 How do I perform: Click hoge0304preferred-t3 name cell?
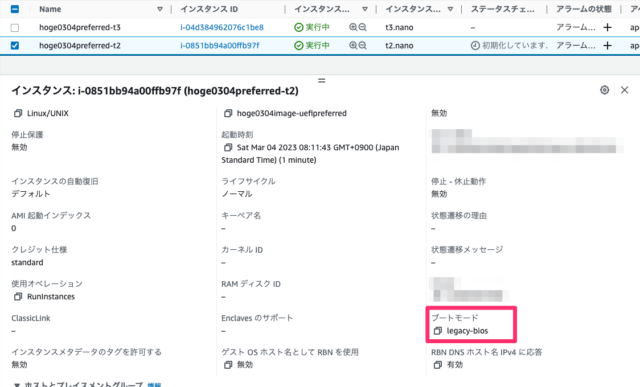80,27
